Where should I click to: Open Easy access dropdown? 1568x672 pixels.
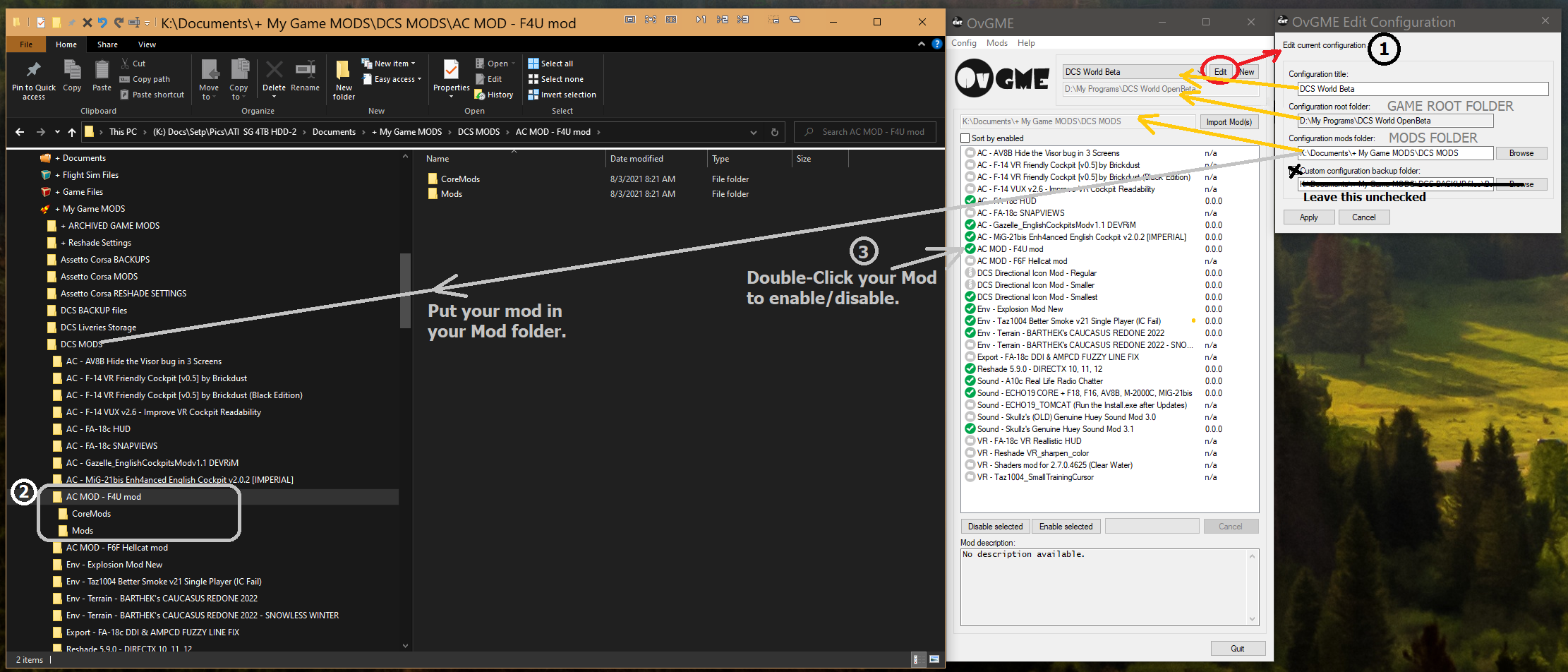click(392, 79)
